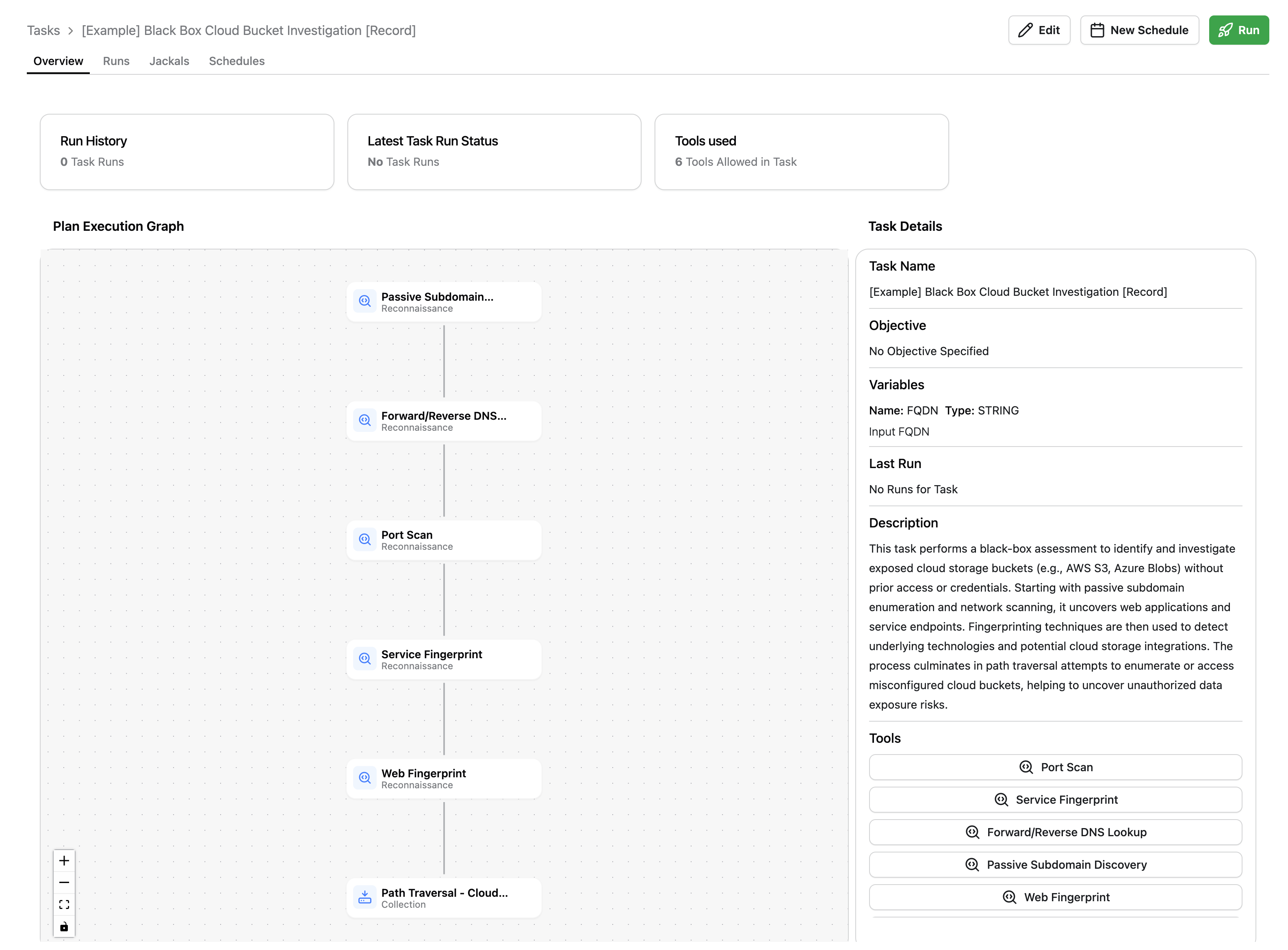1288x950 pixels.
Task: Toggle the graph interactivity lock icon
Action: pyautogui.click(x=64, y=926)
